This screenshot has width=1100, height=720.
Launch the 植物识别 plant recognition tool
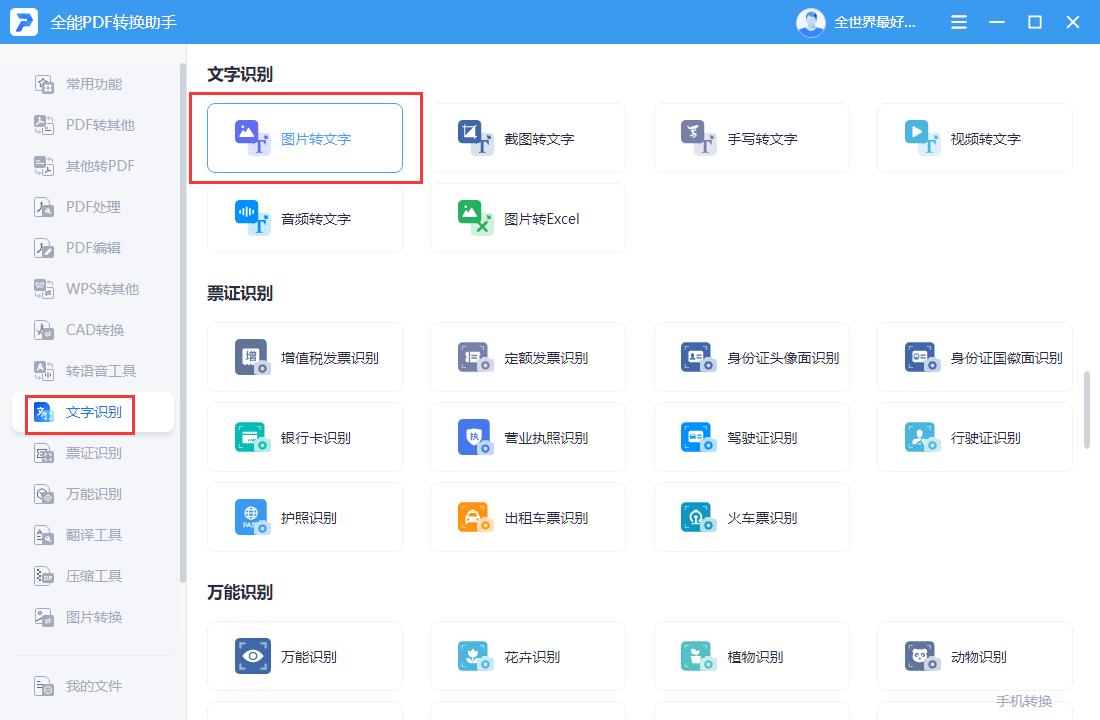click(752, 655)
